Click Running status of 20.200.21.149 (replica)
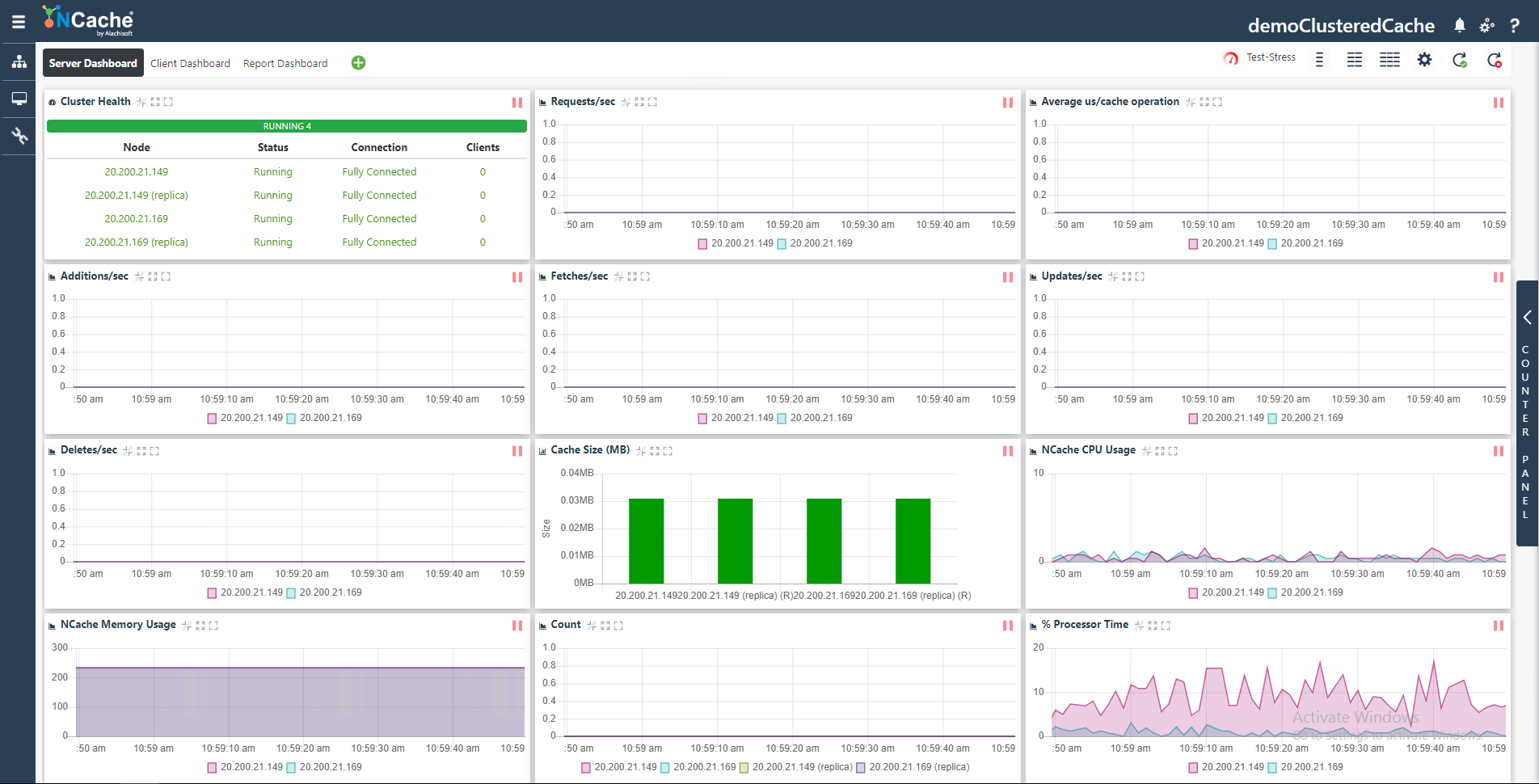This screenshot has width=1539, height=784. (x=273, y=196)
